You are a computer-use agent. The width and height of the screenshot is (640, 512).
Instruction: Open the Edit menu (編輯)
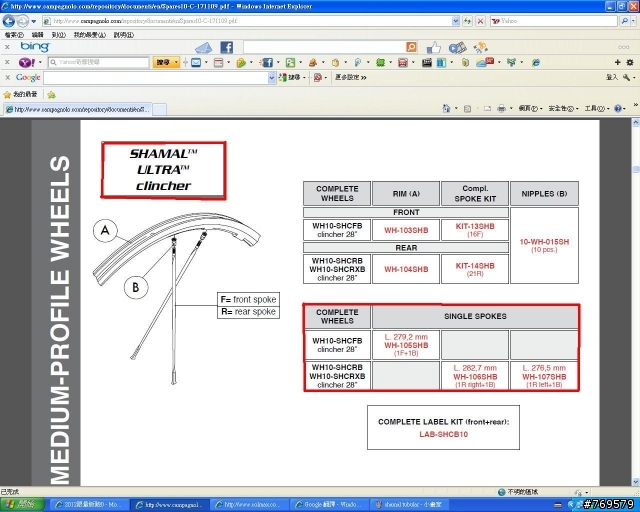(37, 35)
